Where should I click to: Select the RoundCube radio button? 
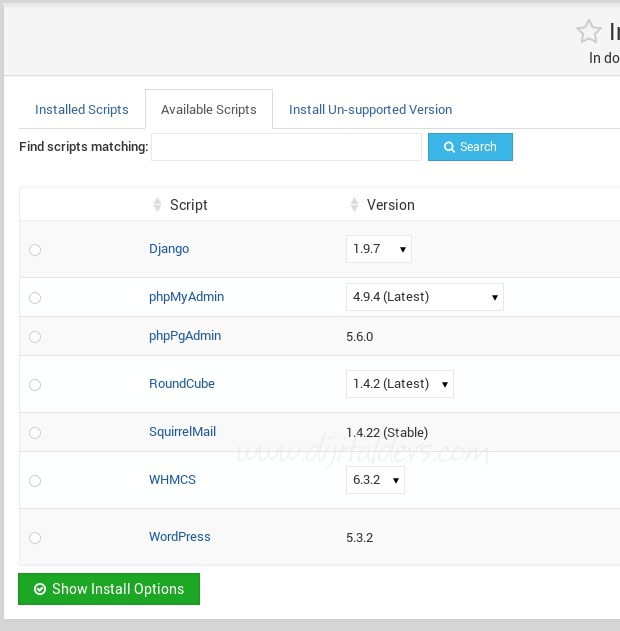(x=35, y=385)
